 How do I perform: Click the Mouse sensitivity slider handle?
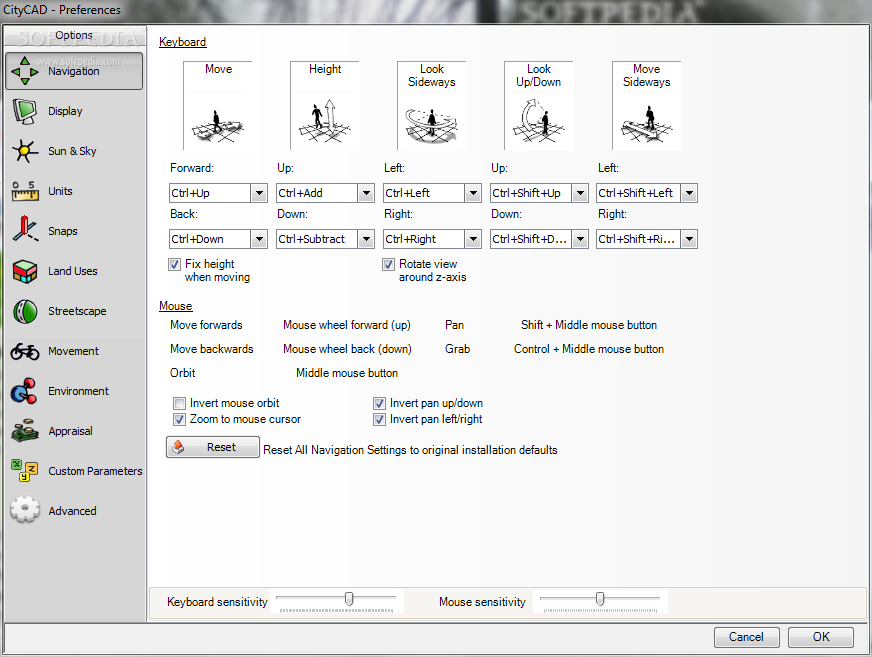pos(600,599)
